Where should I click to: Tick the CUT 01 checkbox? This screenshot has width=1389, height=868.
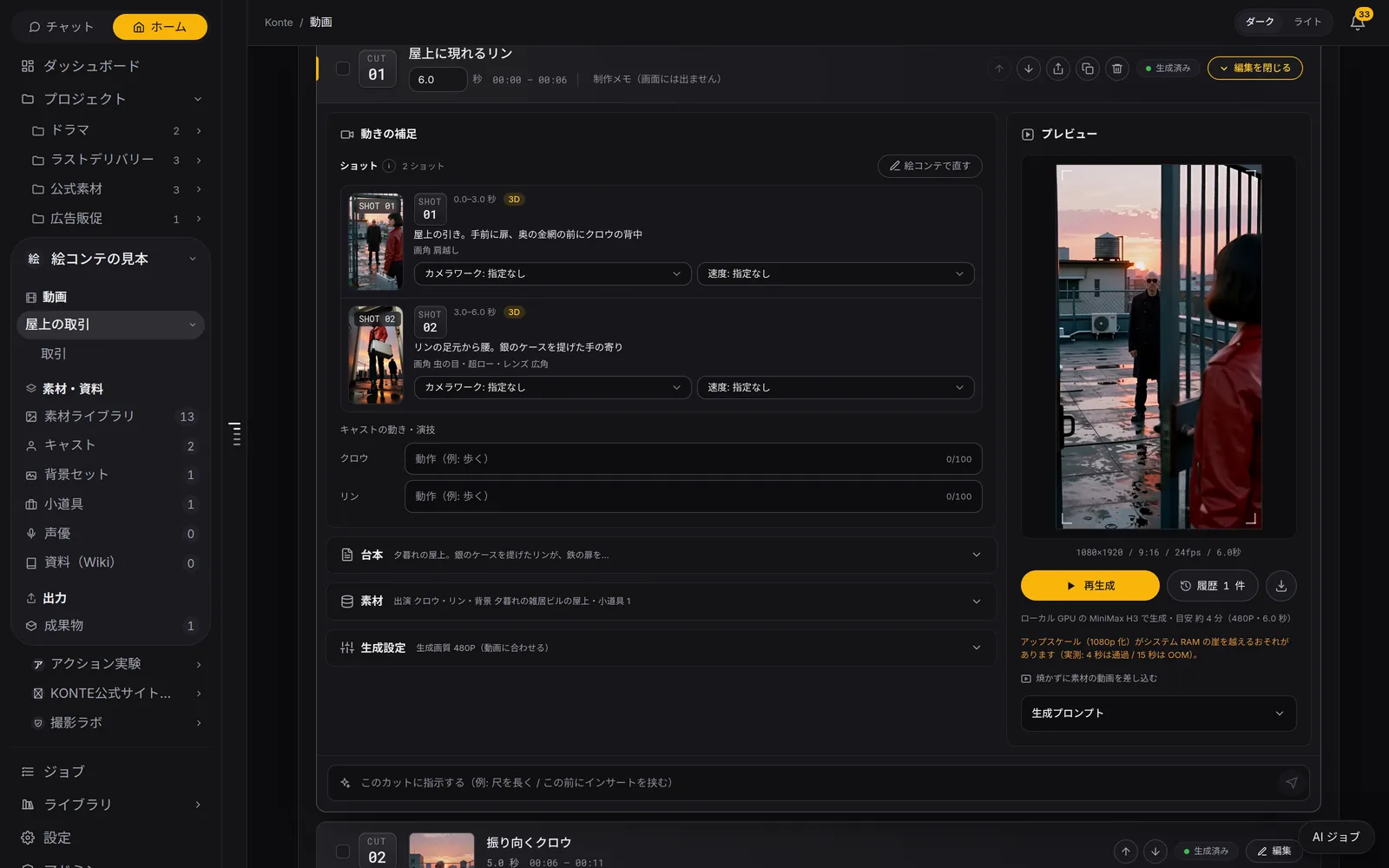343,69
